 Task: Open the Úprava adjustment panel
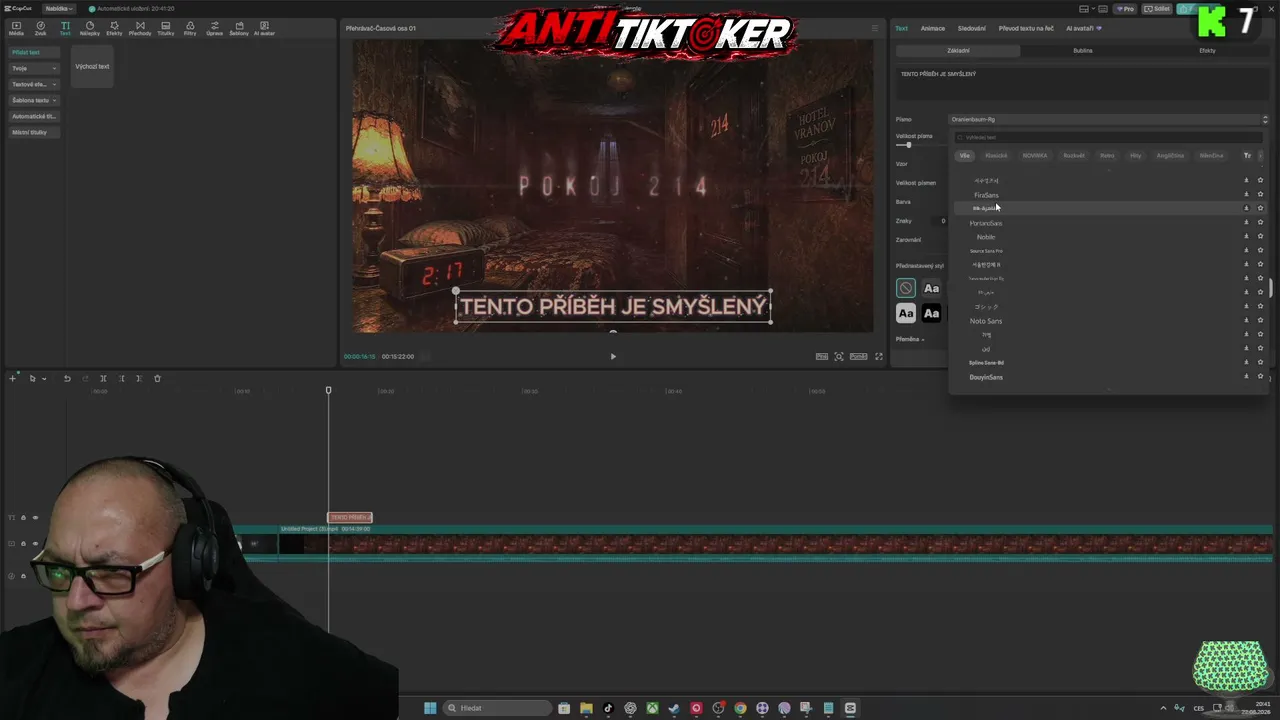coord(214,28)
